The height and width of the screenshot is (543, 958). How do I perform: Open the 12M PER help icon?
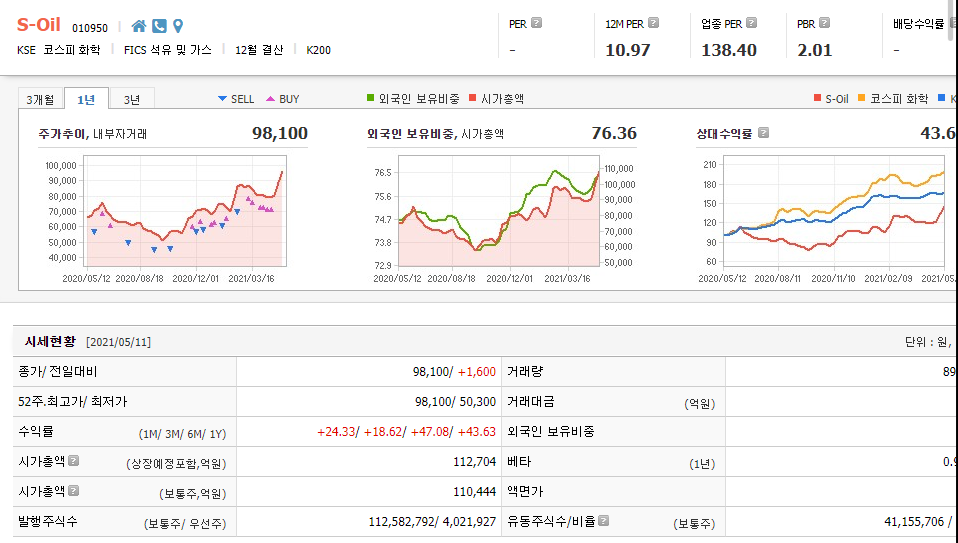[654, 23]
